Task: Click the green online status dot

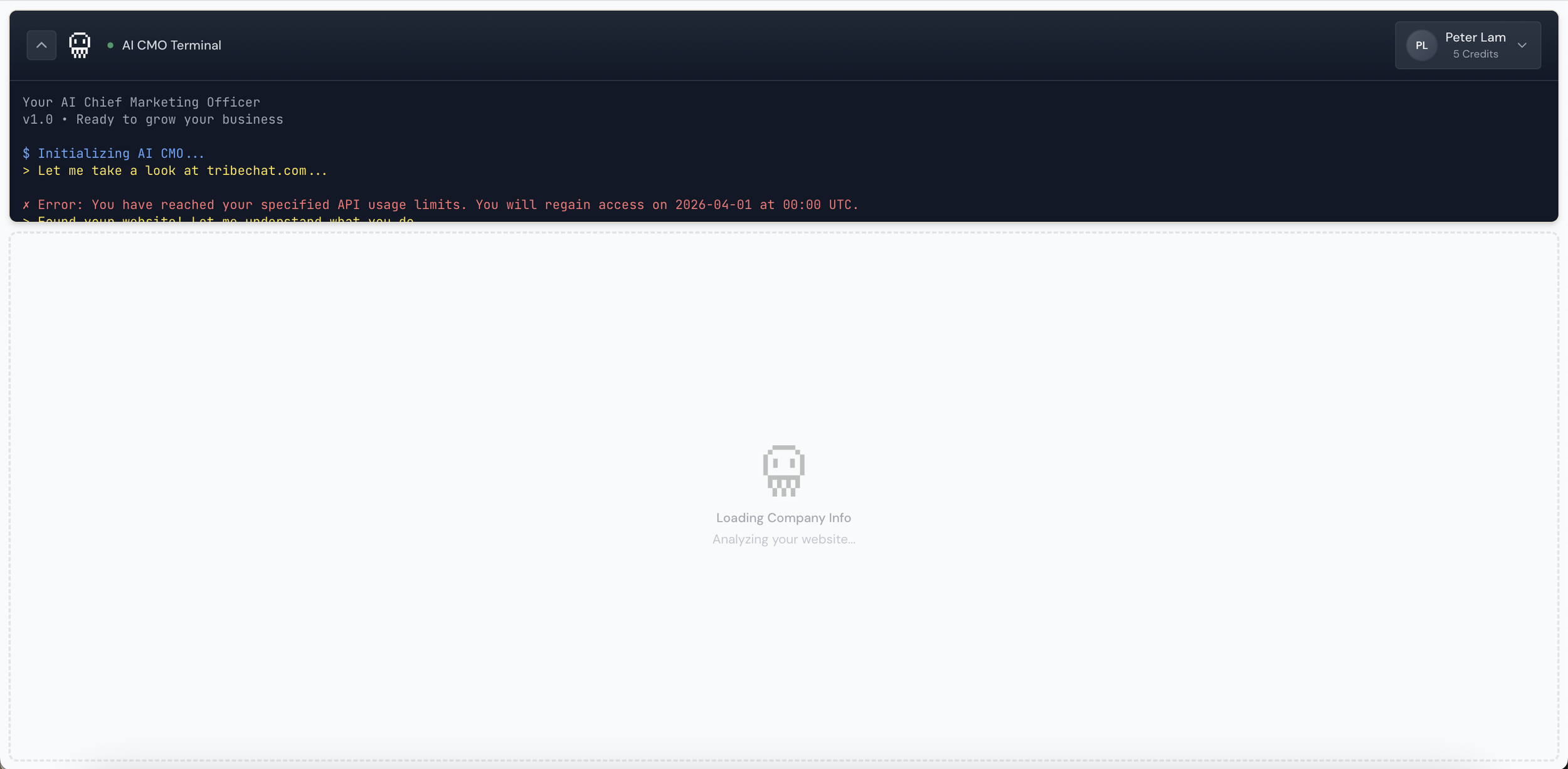Action: 110,45
